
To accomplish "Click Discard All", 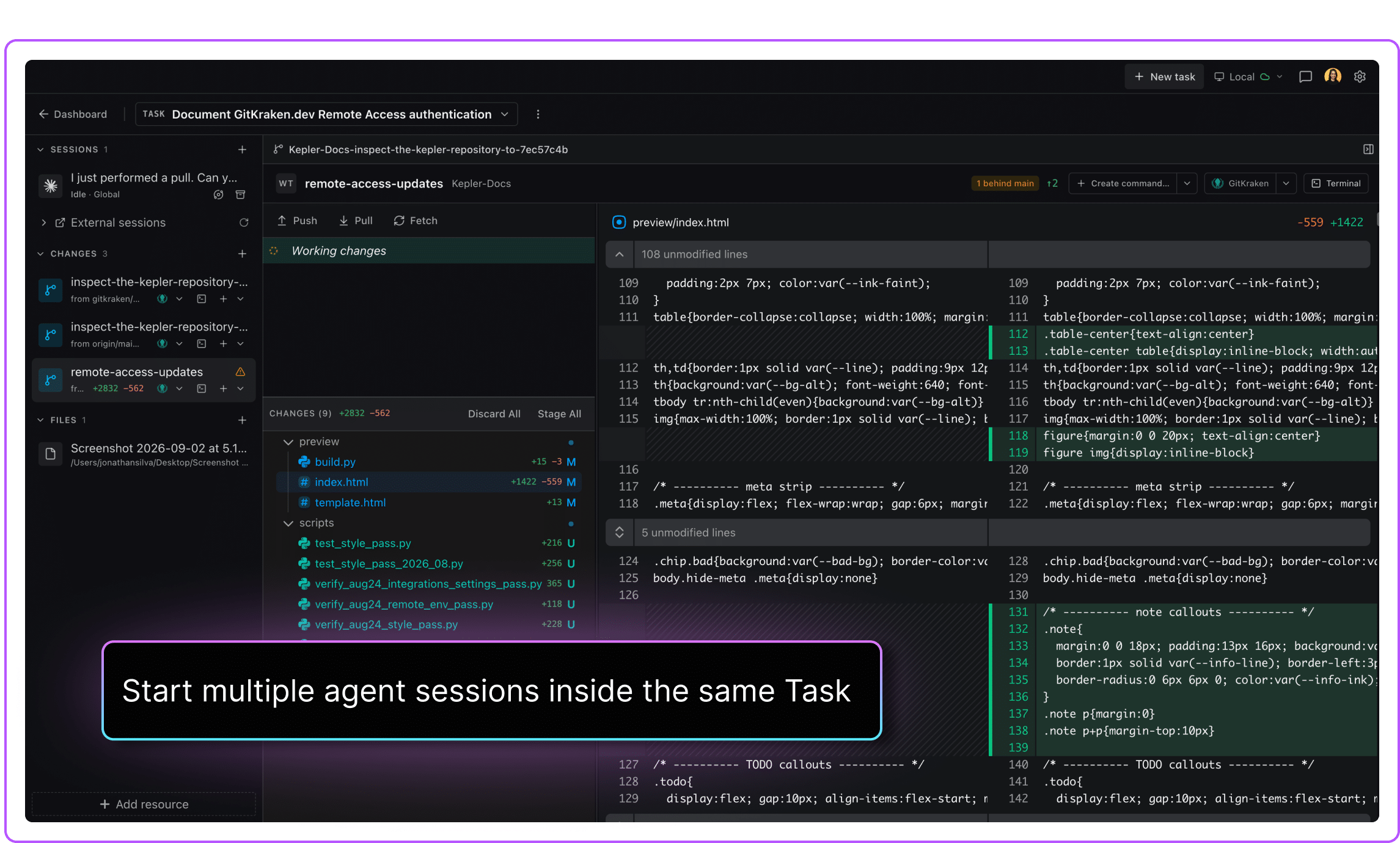I will (494, 414).
